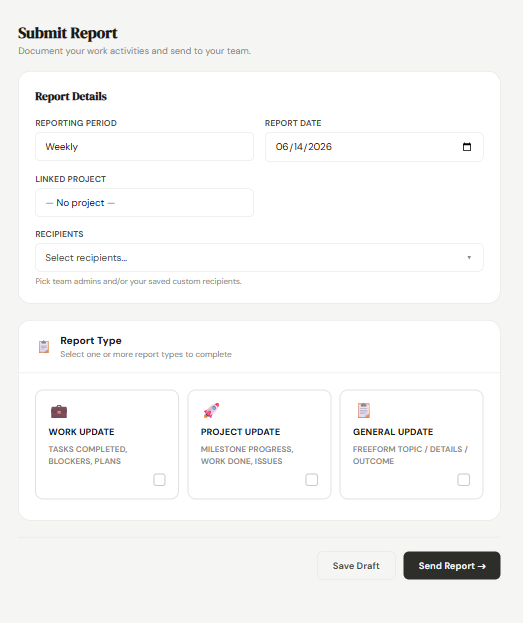Click 'Select one or more report types' subtitle

(146, 354)
